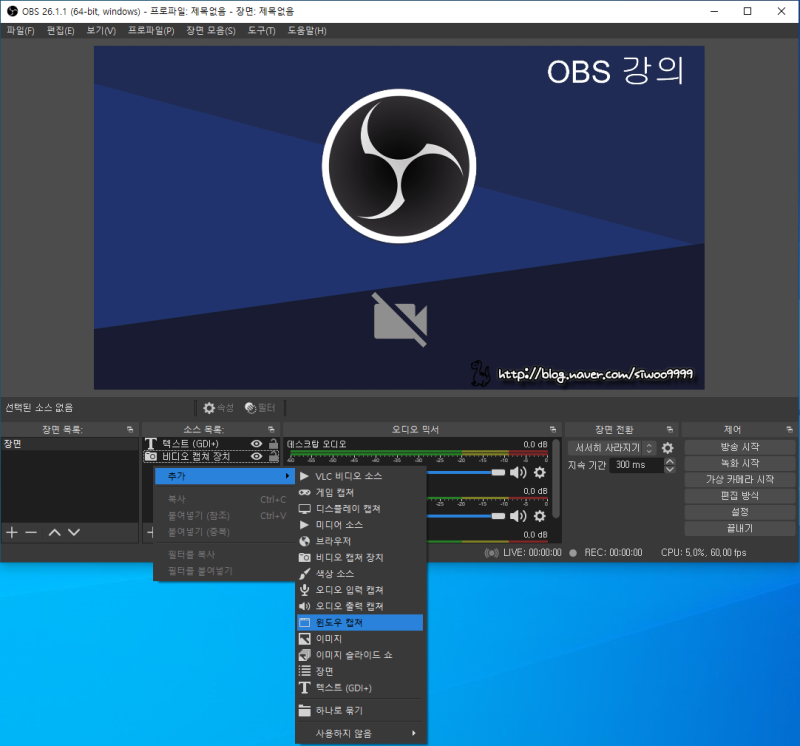Click the 방송 시작 button

(x=739, y=447)
